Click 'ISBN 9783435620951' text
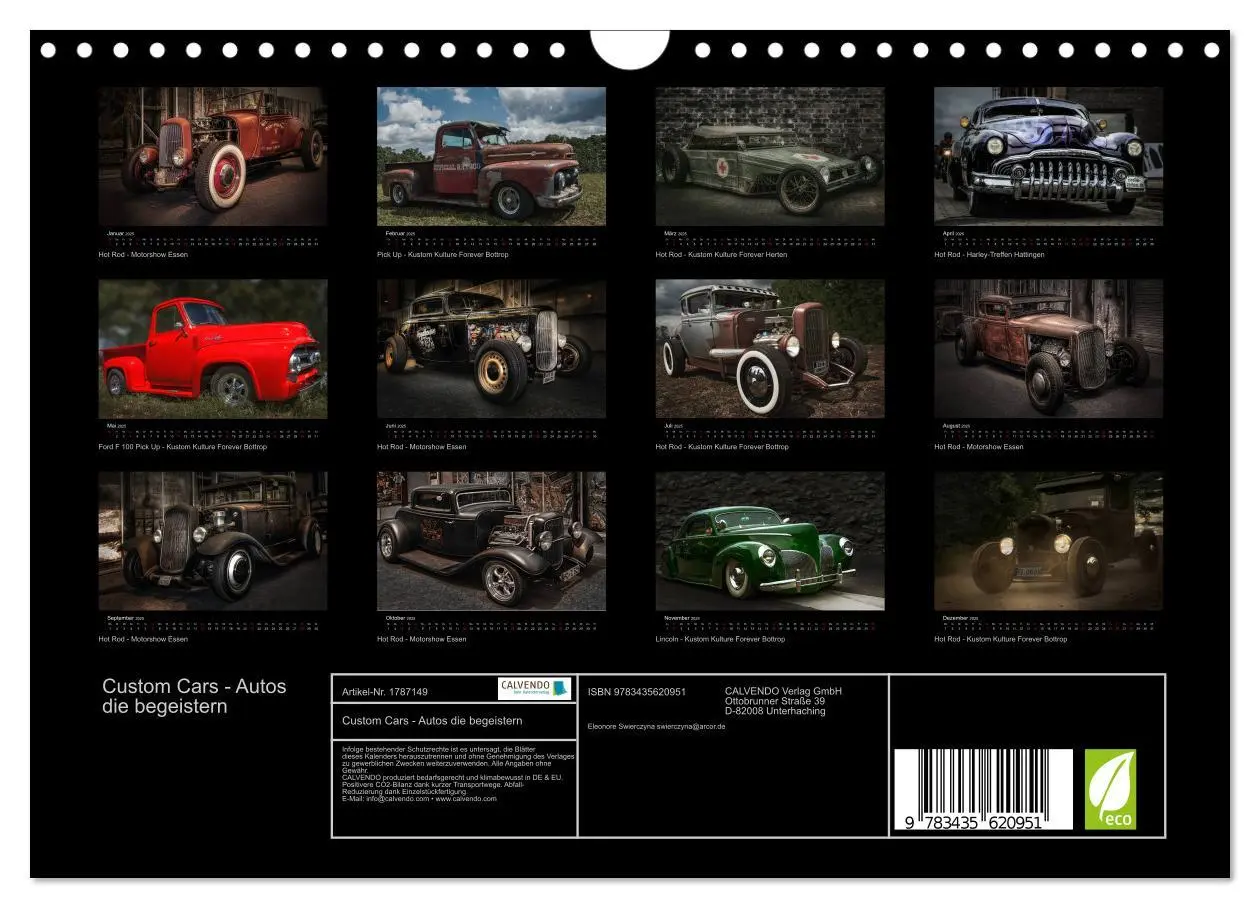Screen dimensions: 1260x908 [x=637, y=691]
